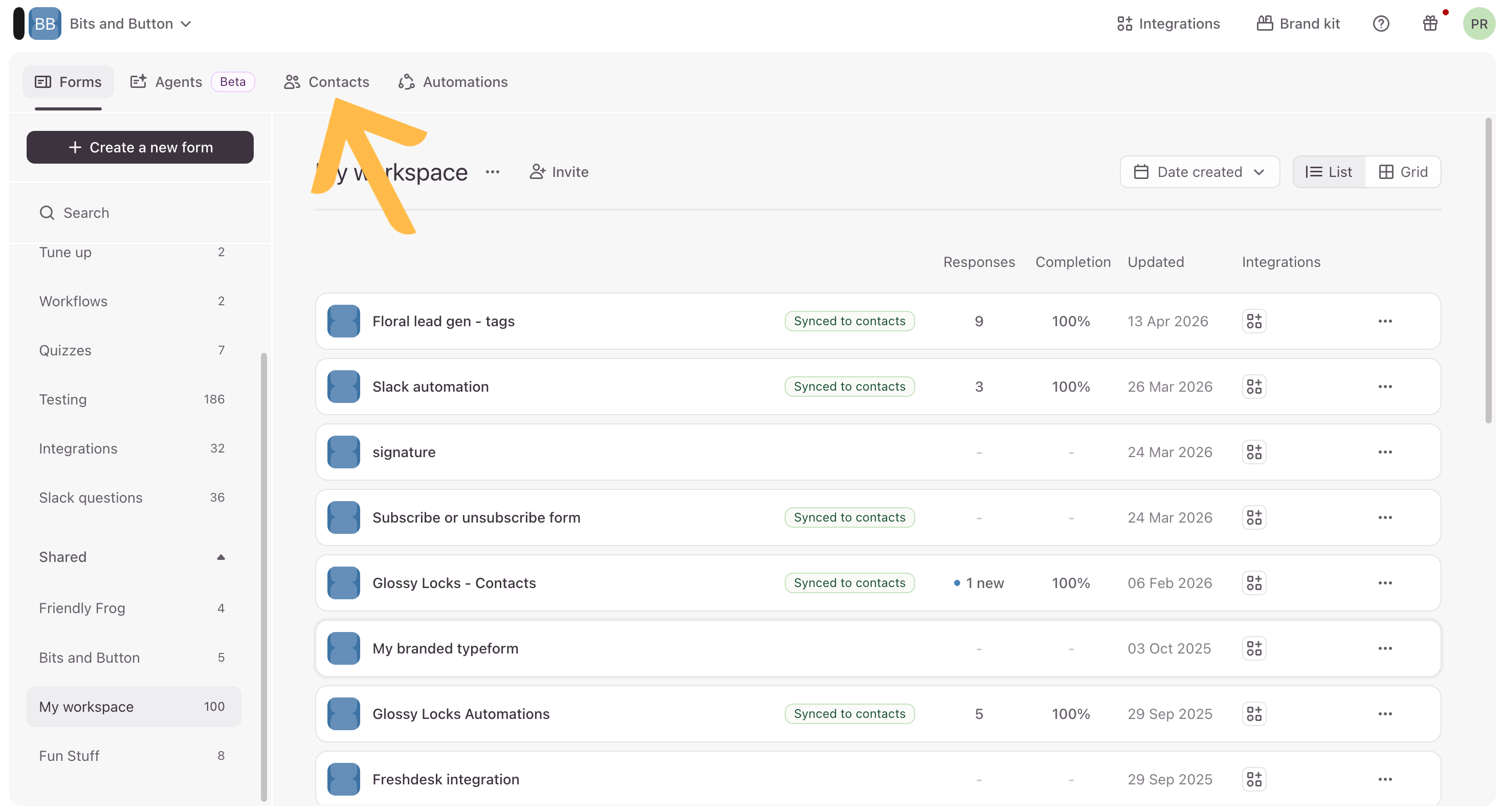Screen dimensions: 1503x812
Task: Open the Automations tab
Action: tap(453, 82)
